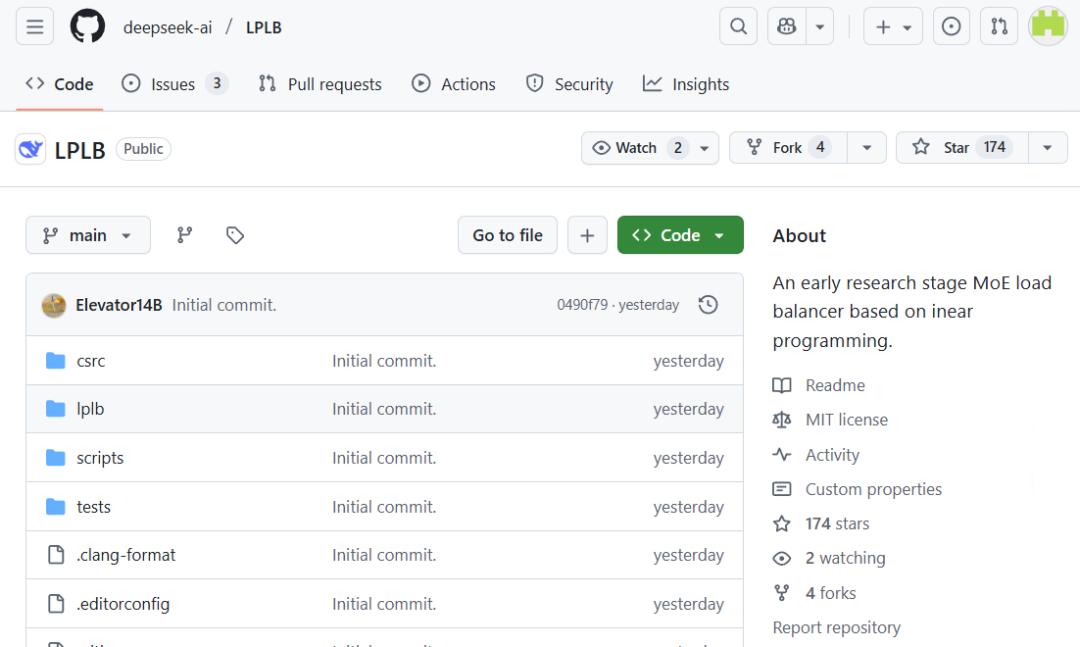
Task: Expand the star lists dropdown arrow
Action: click(x=1047, y=148)
